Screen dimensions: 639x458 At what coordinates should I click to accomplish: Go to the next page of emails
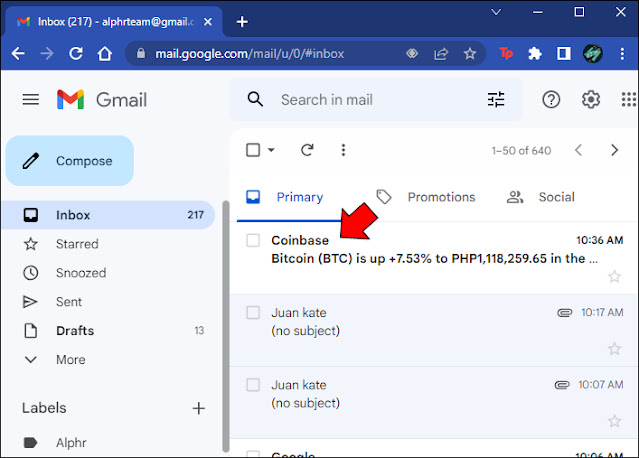pos(615,150)
